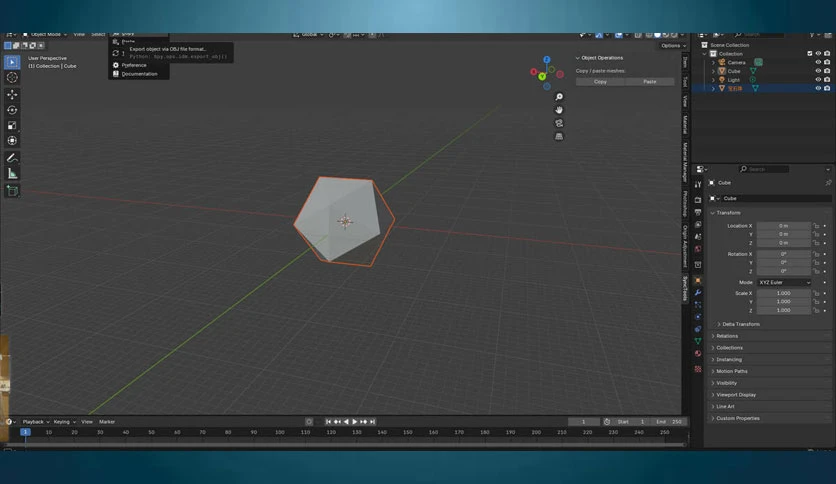Screen dimensions: 836x484
Task: Click the Location X value field
Action: [x=784, y=226]
